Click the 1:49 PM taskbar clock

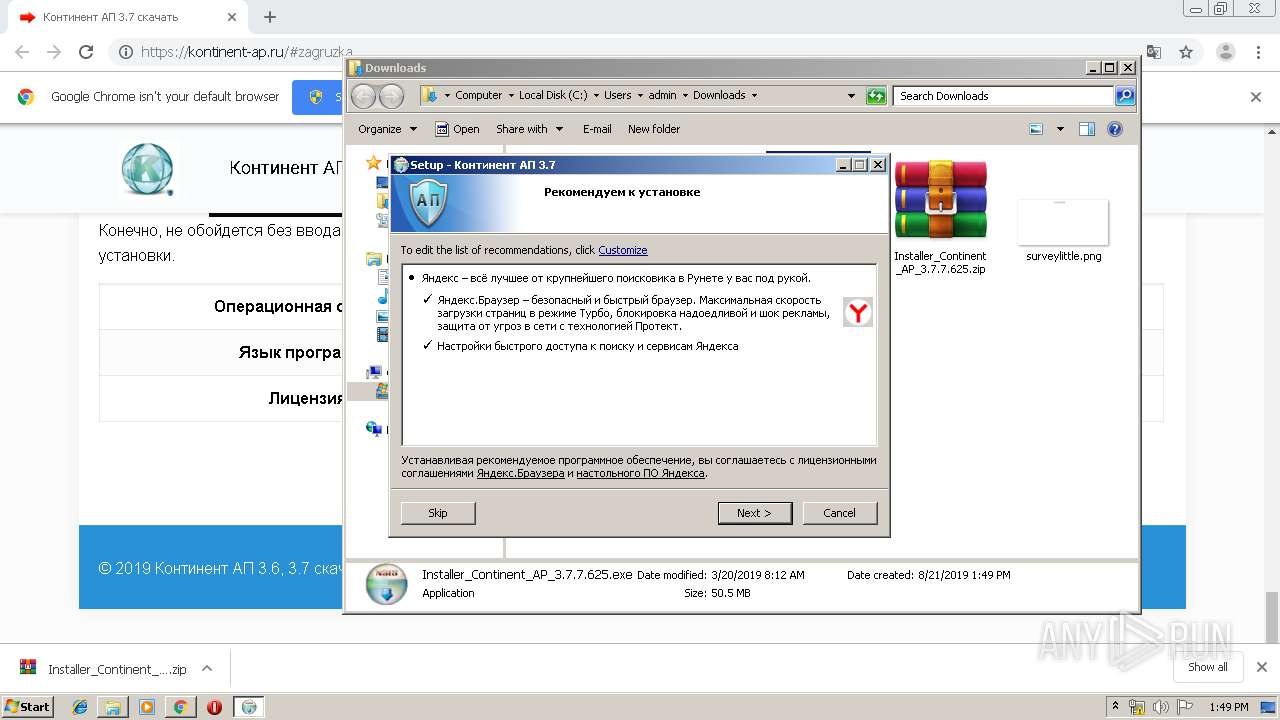(x=1228, y=707)
